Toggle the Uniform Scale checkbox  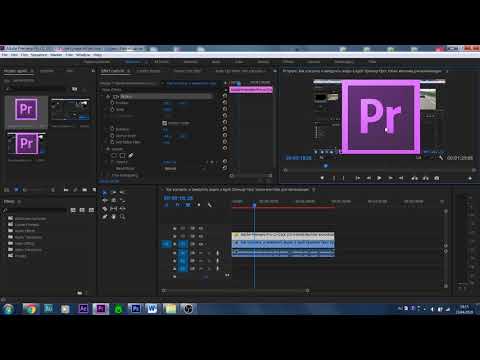click(x=164, y=123)
